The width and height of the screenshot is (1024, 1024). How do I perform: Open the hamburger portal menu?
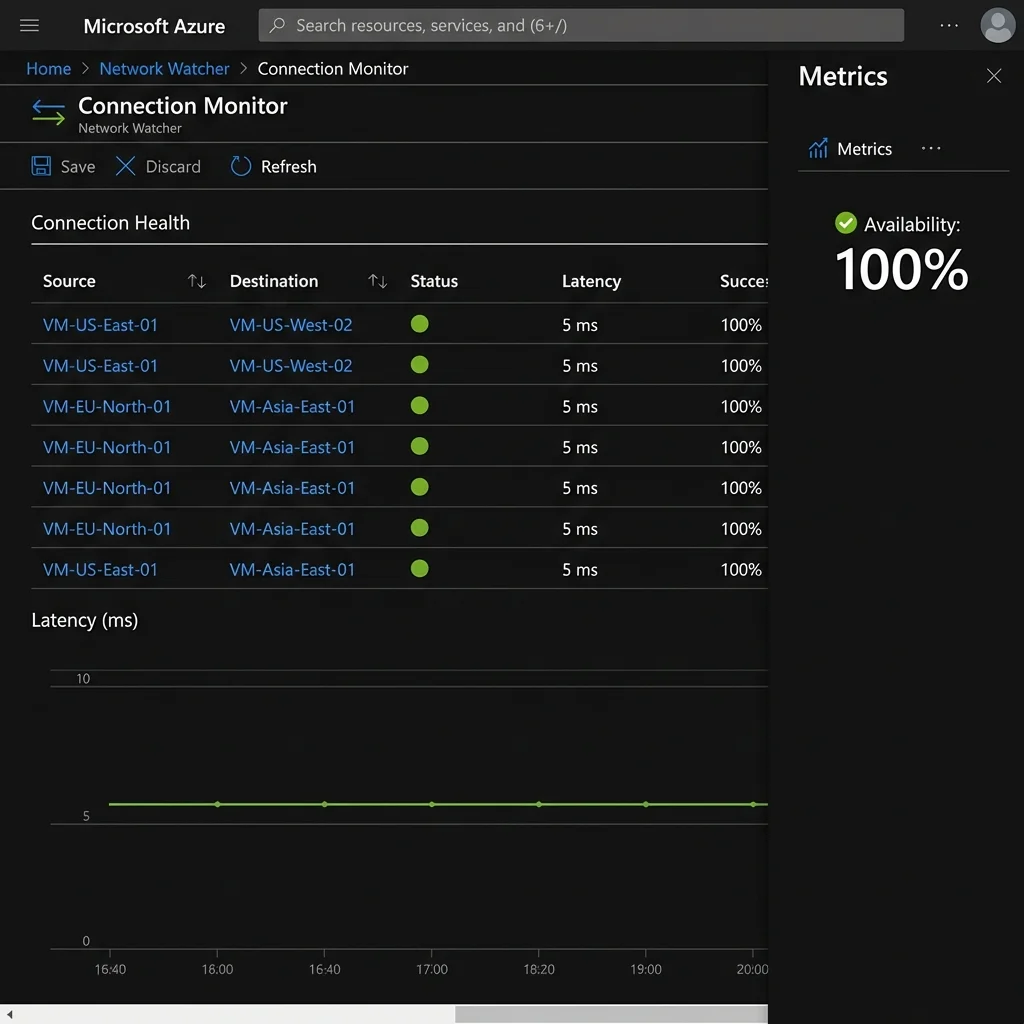[29, 25]
